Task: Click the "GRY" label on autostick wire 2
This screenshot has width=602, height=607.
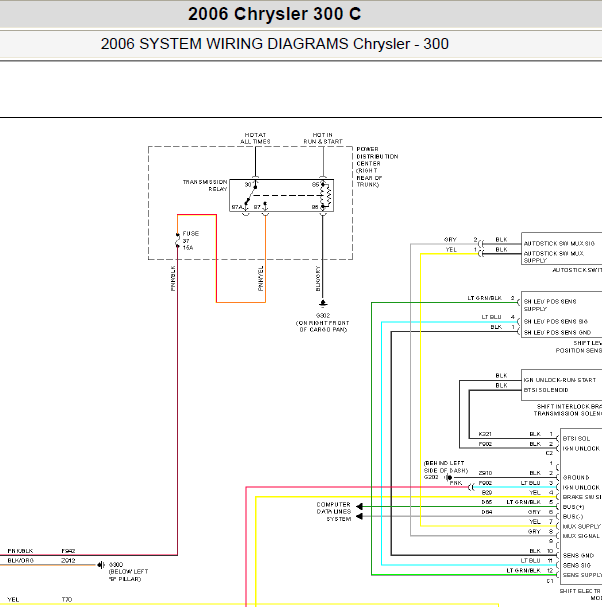Action: [450, 240]
